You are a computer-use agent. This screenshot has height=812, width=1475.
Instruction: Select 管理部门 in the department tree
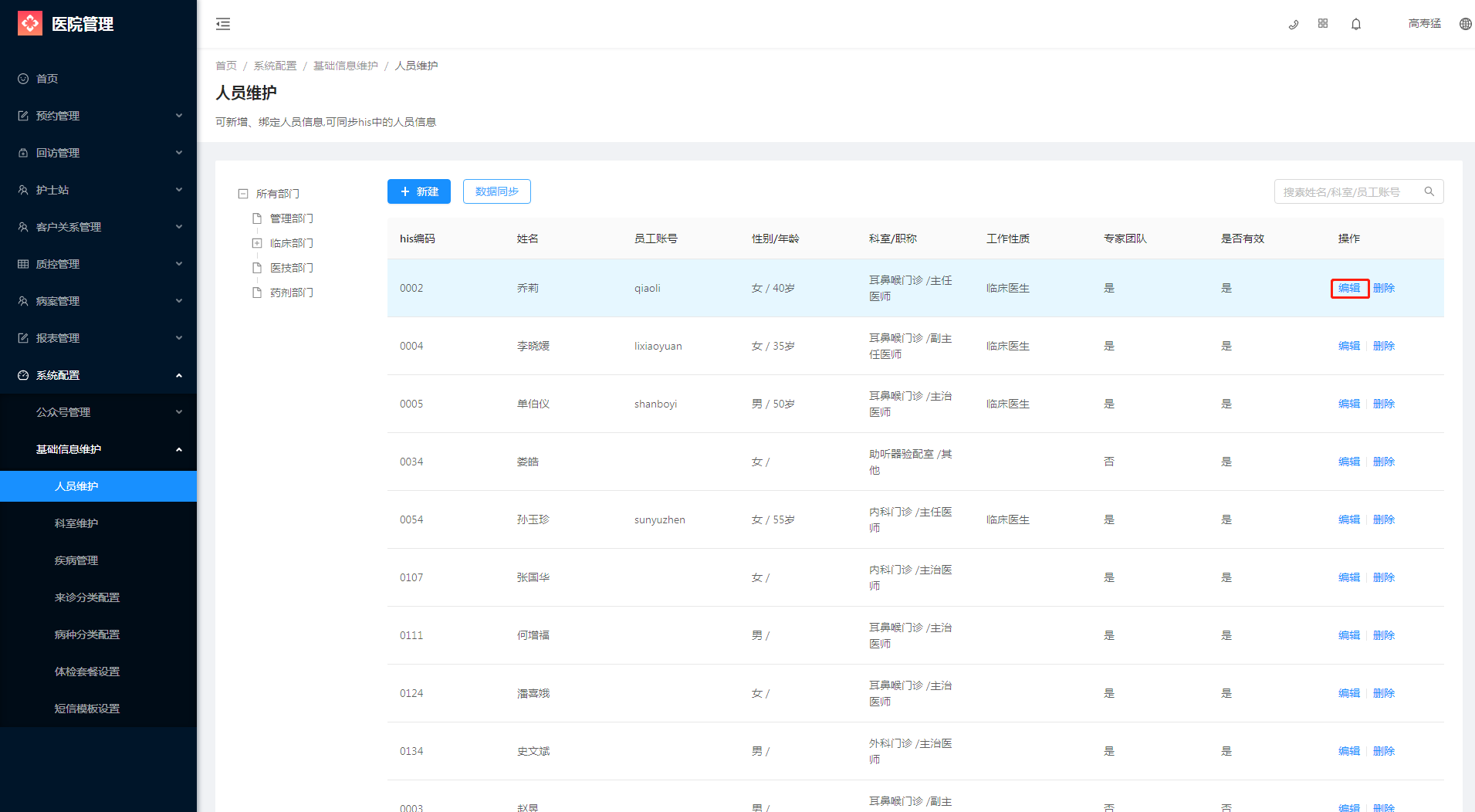coord(292,218)
